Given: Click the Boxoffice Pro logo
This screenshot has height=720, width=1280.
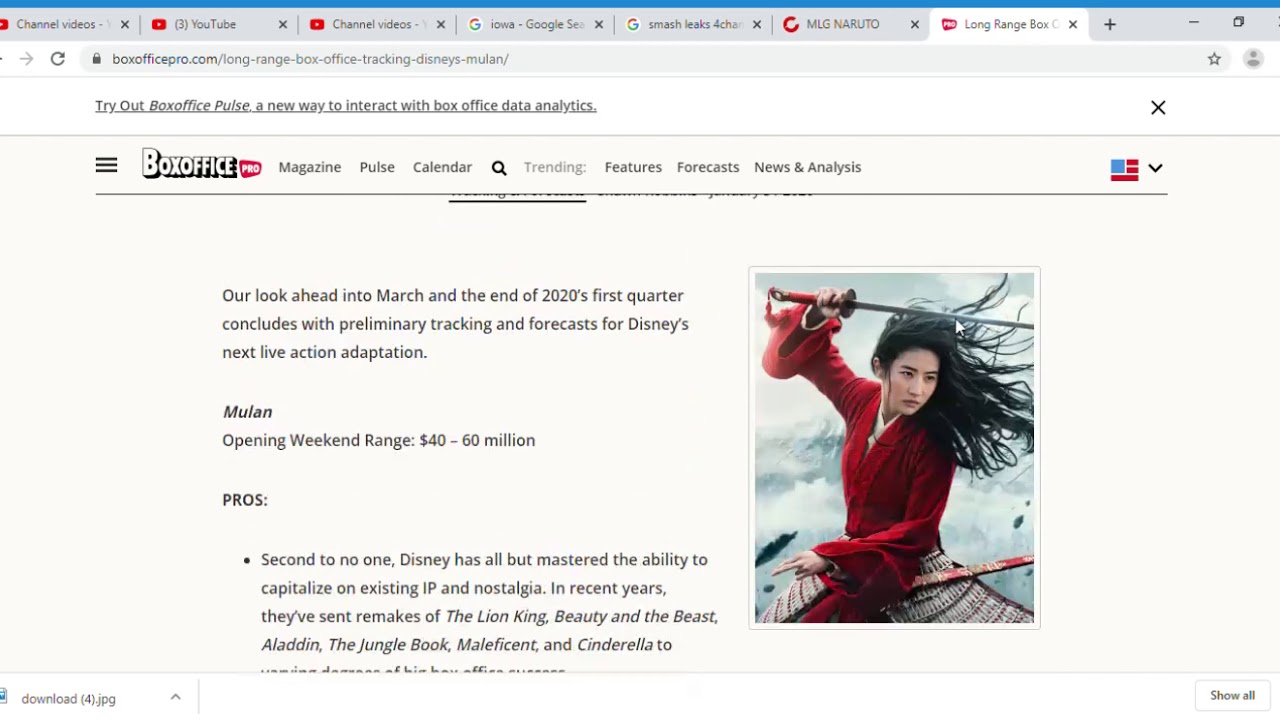Looking at the screenshot, I should click(x=201, y=165).
